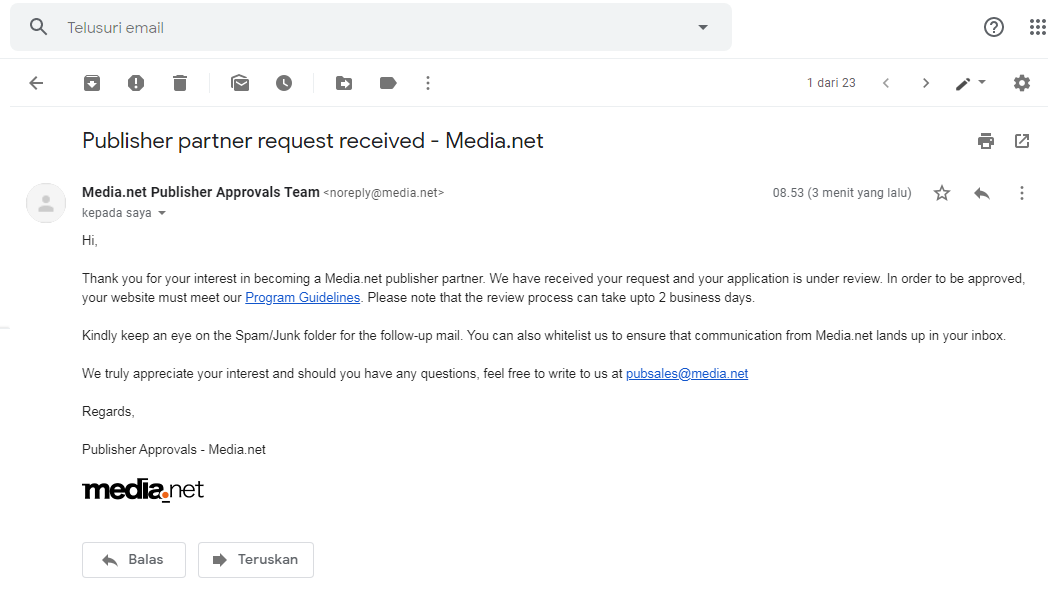Open toolbar more options menu
Image resolution: width=1048 pixels, height=594 pixels.
click(428, 83)
